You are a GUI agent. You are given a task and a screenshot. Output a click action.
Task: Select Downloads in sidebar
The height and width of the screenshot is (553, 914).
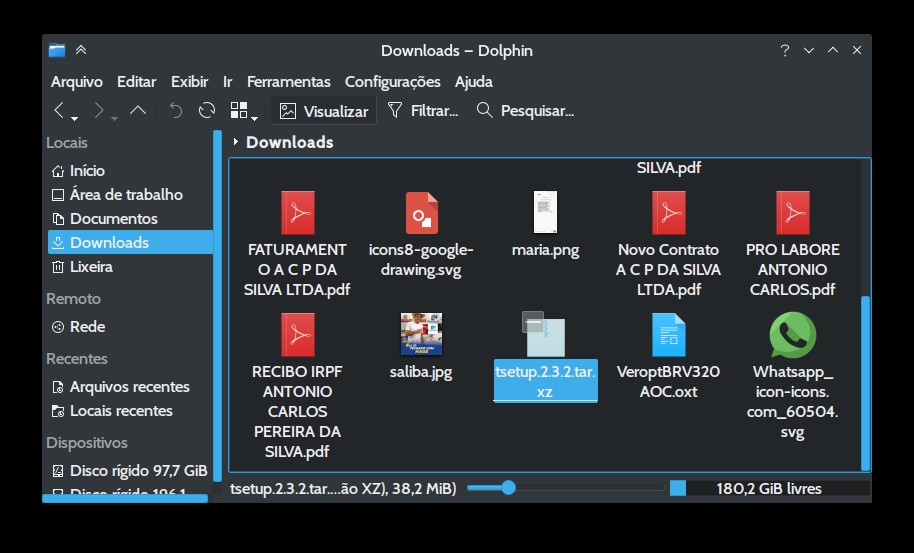pyautogui.click(x=129, y=242)
